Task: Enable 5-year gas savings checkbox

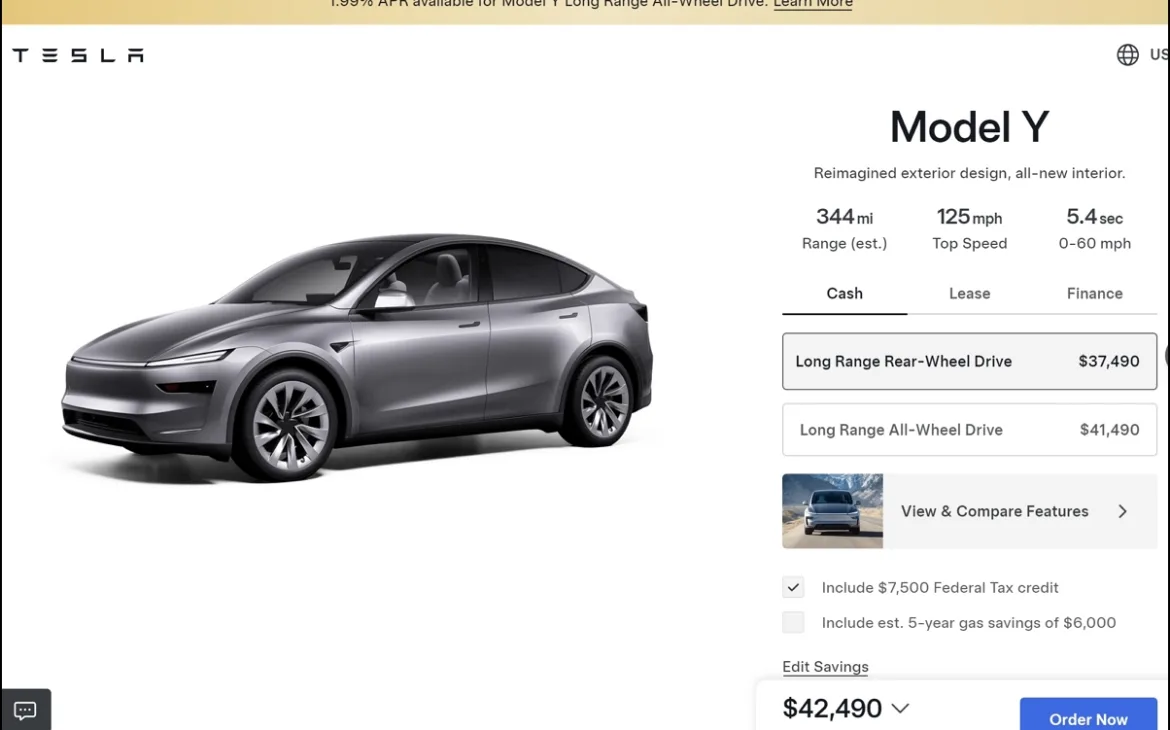Action: tap(793, 623)
